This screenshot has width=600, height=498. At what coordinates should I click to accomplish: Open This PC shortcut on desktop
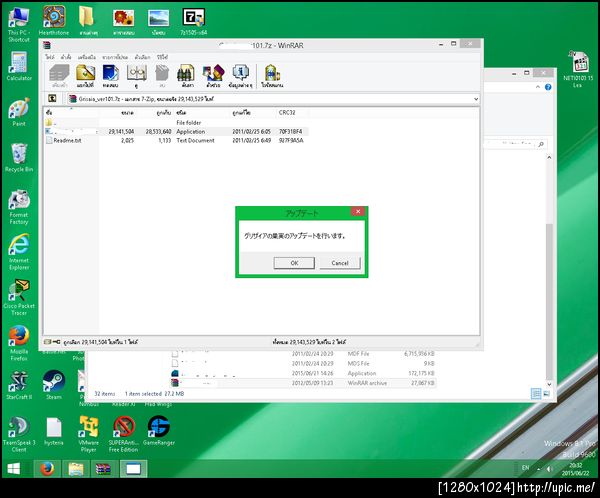pos(19,24)
